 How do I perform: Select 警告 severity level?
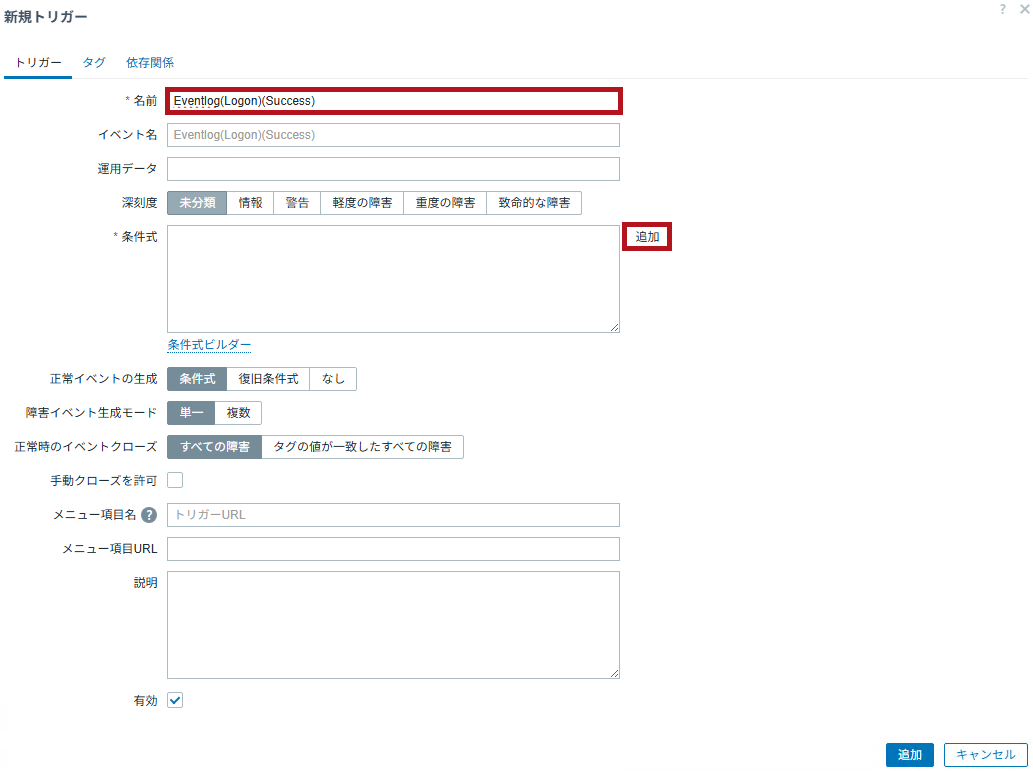point(297,203)
